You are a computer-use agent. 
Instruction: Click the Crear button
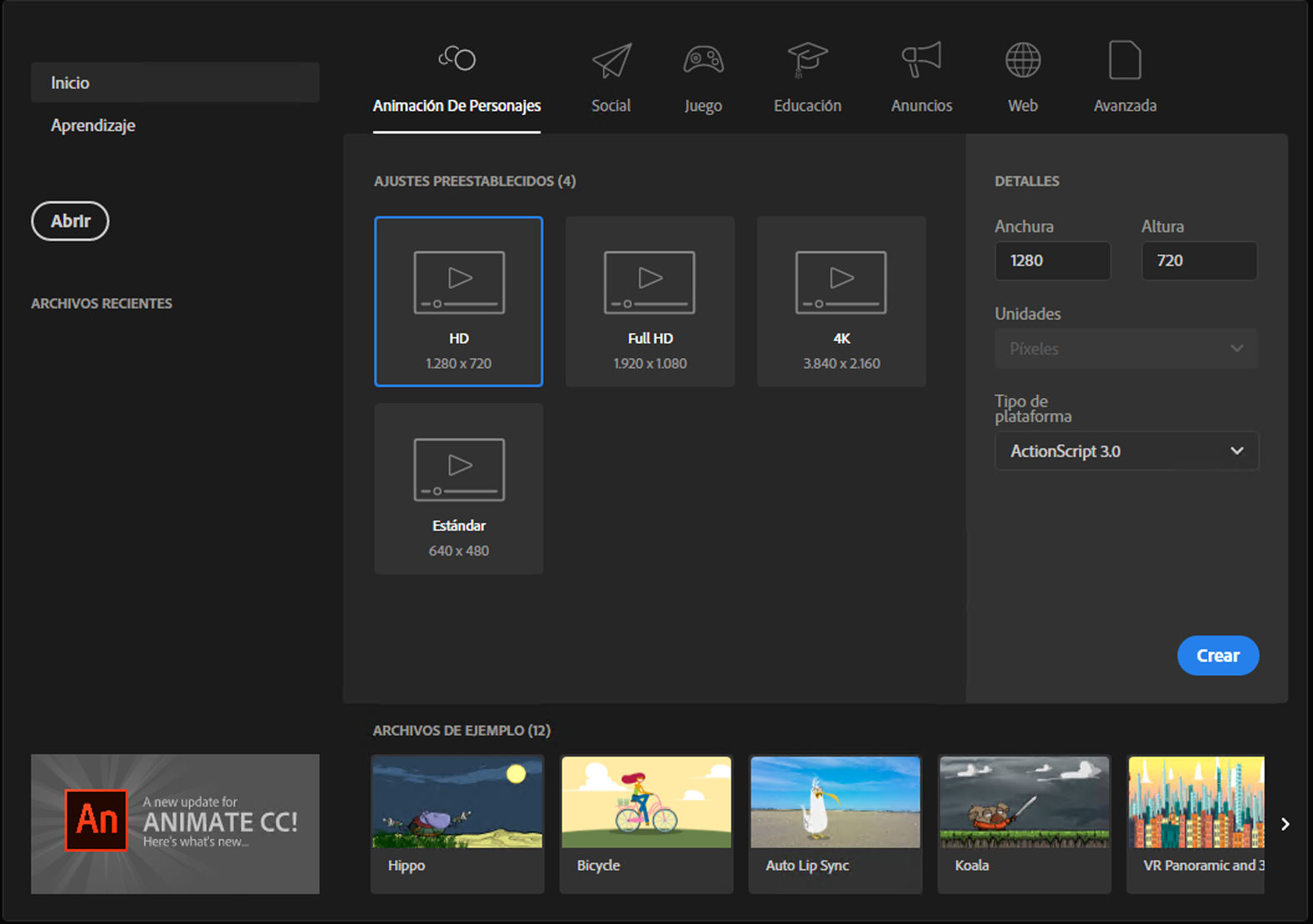coord(1218,656)
